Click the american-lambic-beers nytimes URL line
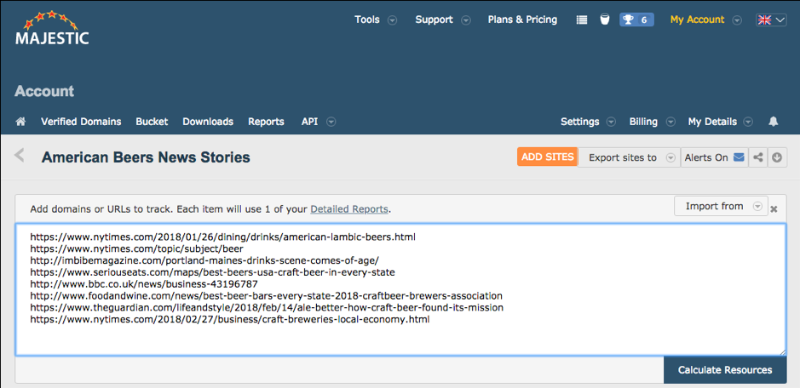This screenshot has height=388, width=800. pos(223,237)
